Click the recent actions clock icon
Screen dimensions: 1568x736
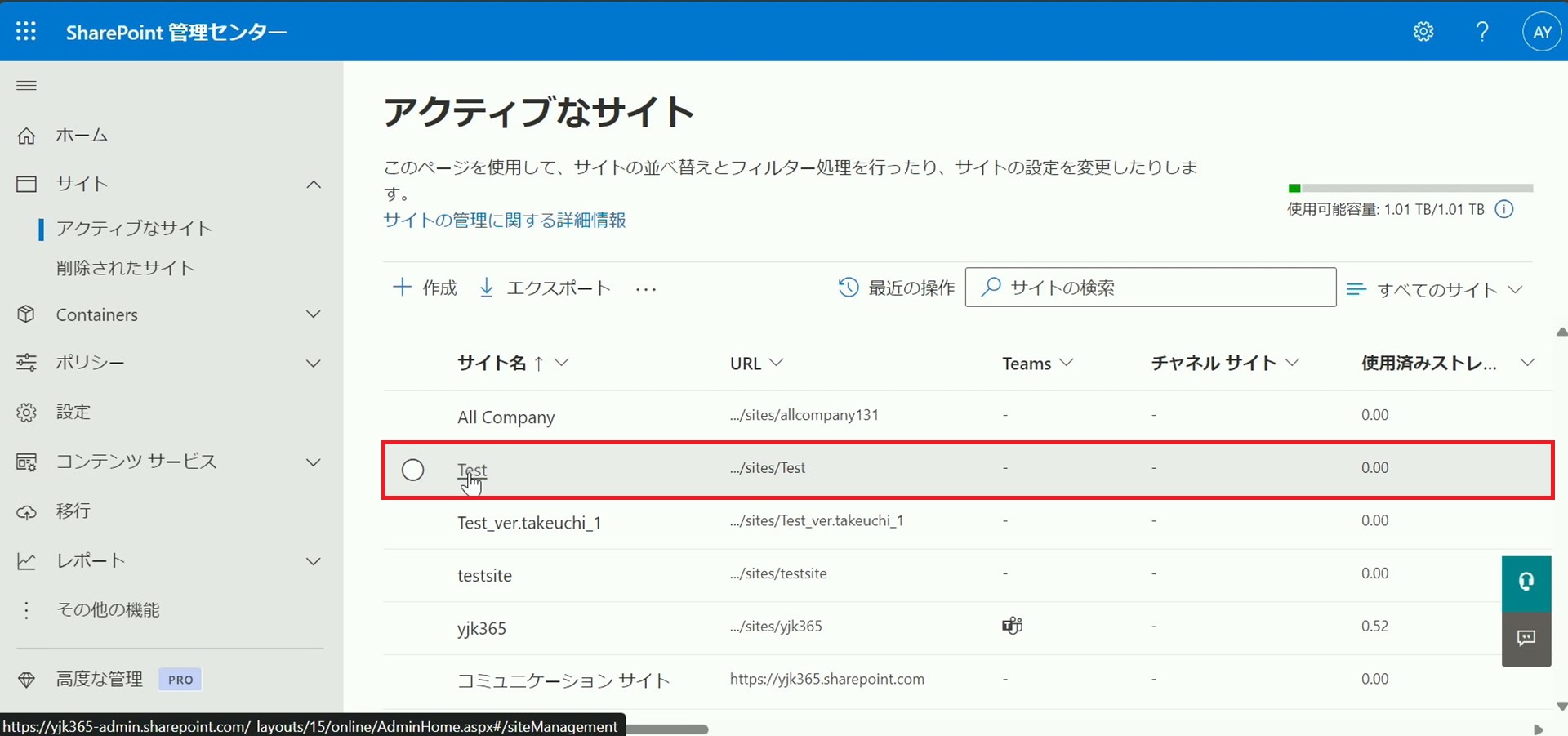pos(849,288)
